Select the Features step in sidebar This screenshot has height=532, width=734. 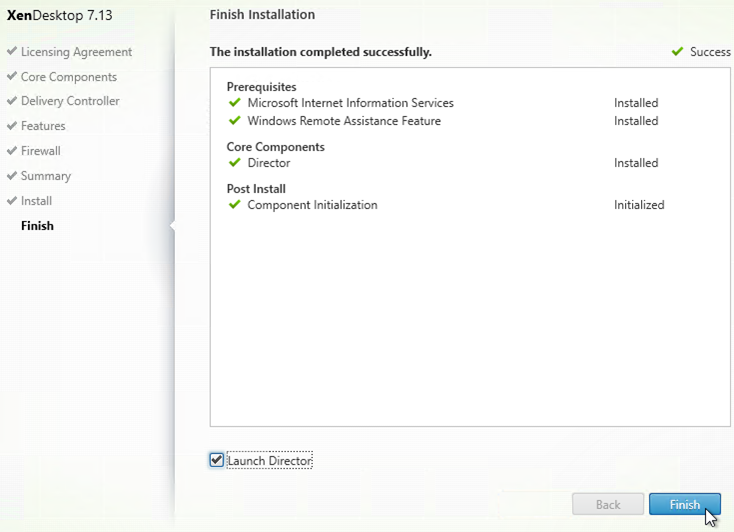click(x=43, y=126)
